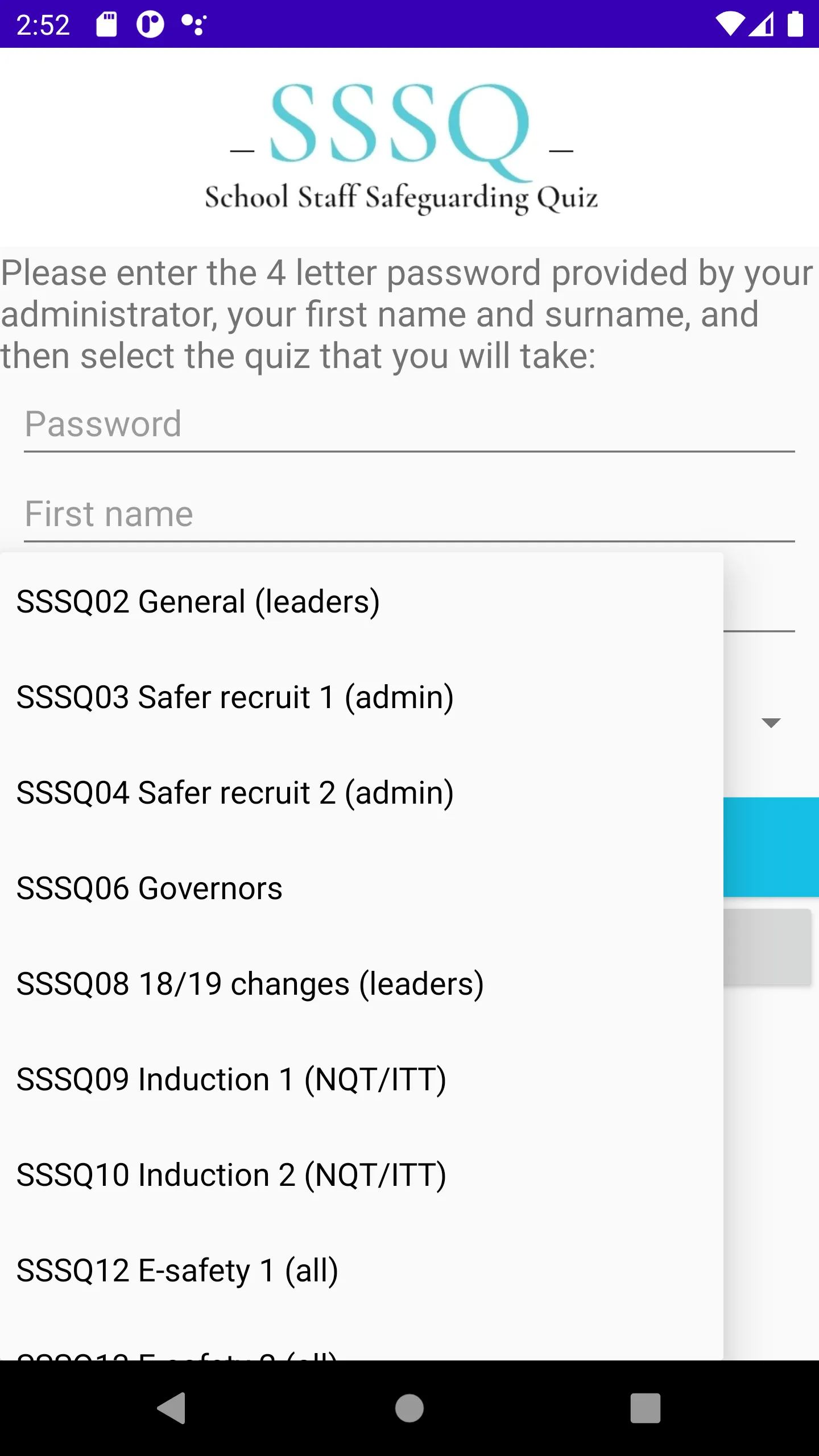Choose SSSQ03 Safer recruit 1 (admin)
Image resolution: width=819 pixels, height=1456 pixels.
coord(362,697)
